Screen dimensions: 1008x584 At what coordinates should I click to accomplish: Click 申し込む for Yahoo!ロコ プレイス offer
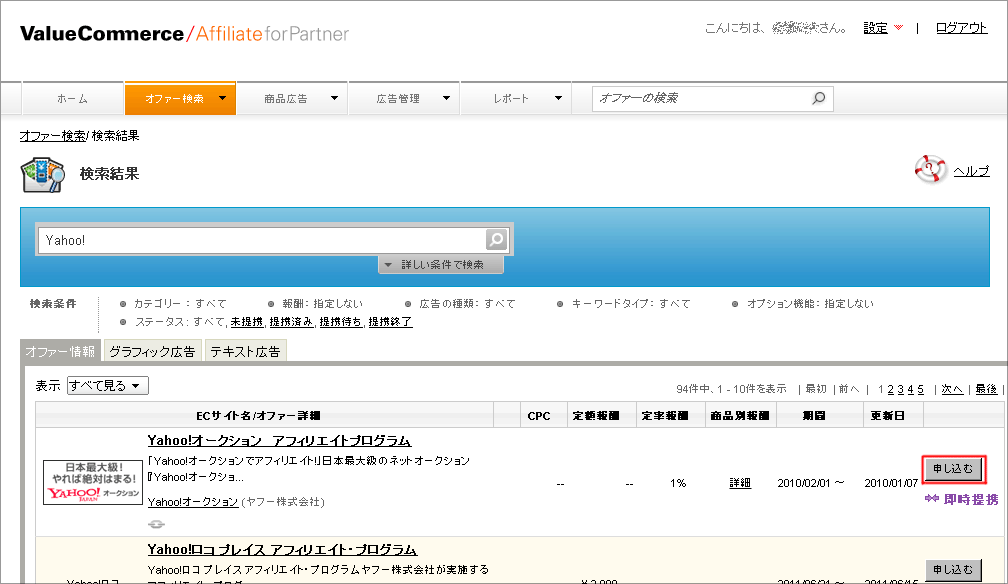click(953, 570)
